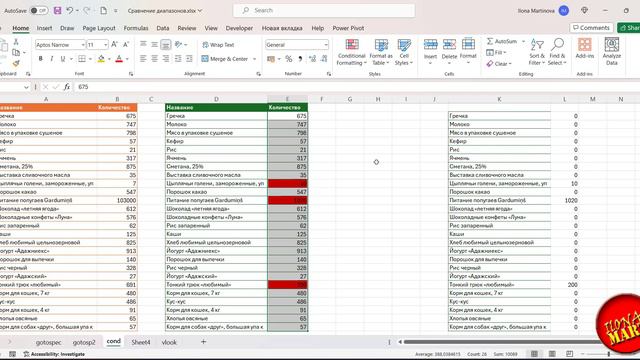The width and height of the screenshot is (640, 360).
Task: Click the Decrease Decimal icon
Action: pyautogui.click(x=324, y=59)
